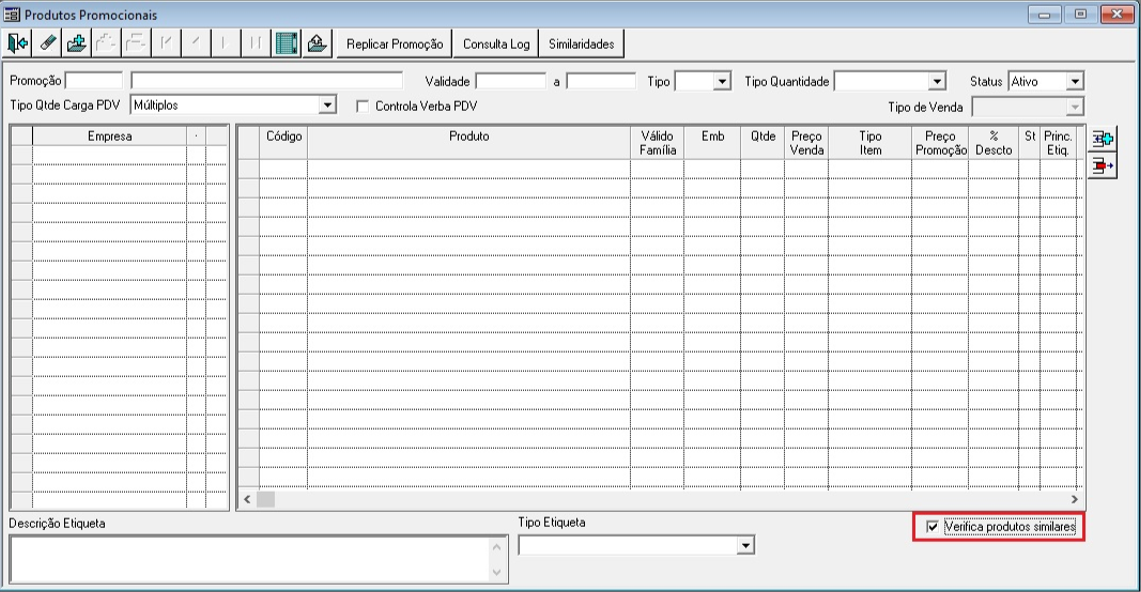
Task: Click Replicar Promoção button
Action: click(394, 44)
